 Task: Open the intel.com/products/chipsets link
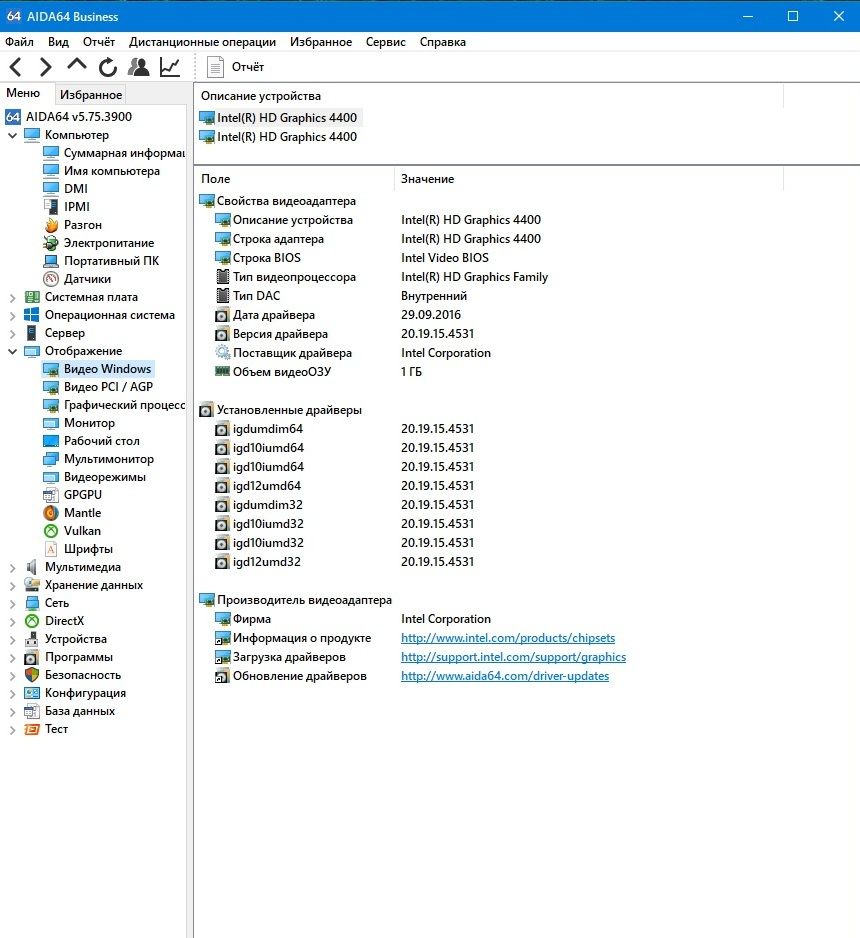click(x=508, y=638)
